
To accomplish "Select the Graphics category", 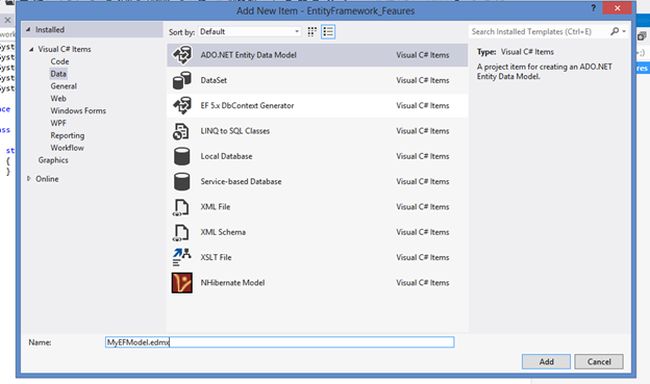I will coord(53,160).
